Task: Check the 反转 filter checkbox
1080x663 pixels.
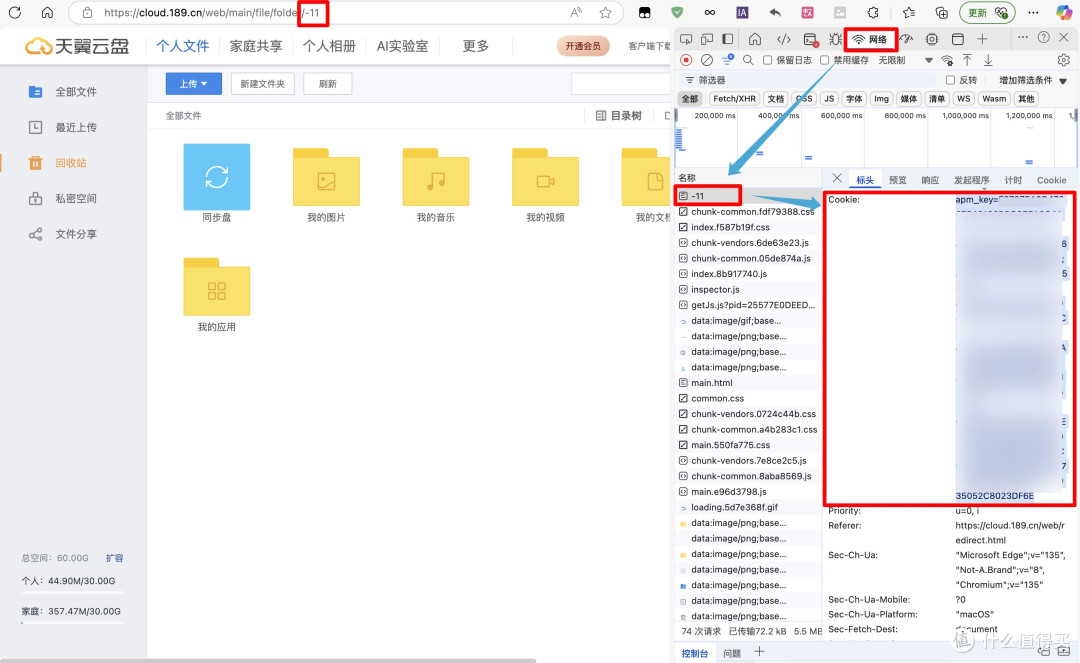Action: click(951, 80)
